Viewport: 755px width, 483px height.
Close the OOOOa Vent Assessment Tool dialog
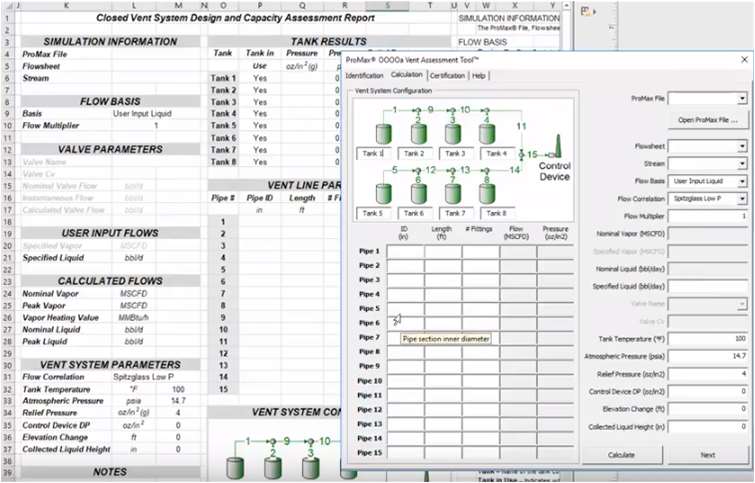click(744, 60)
